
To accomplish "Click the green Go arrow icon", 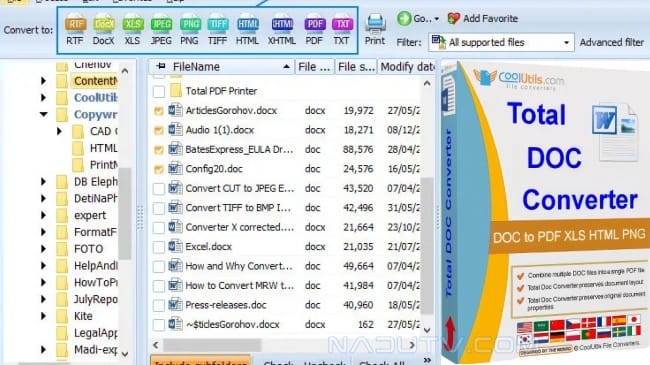I will click(404, 18).
